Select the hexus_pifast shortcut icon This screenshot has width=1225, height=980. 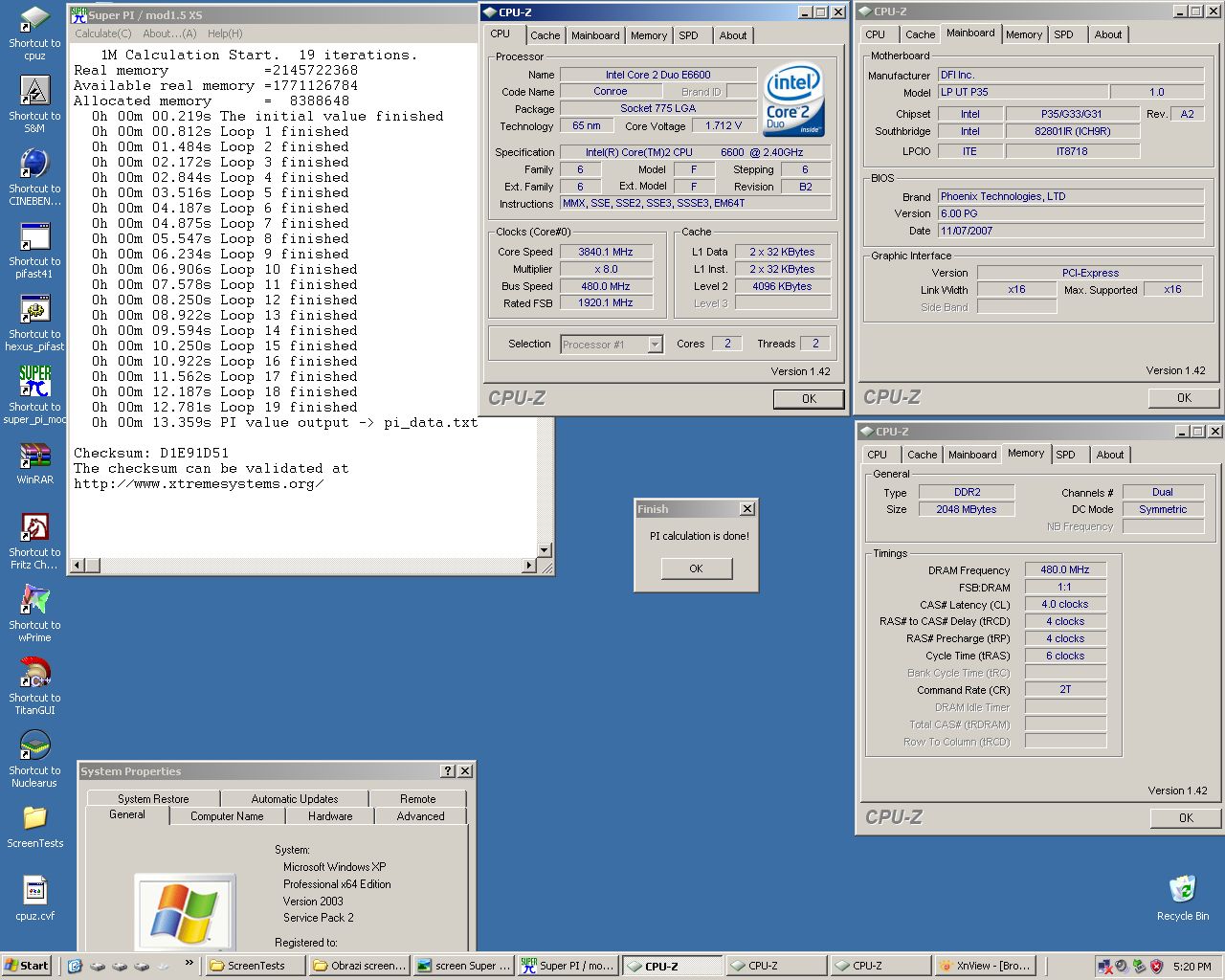(x=34, y=323)
